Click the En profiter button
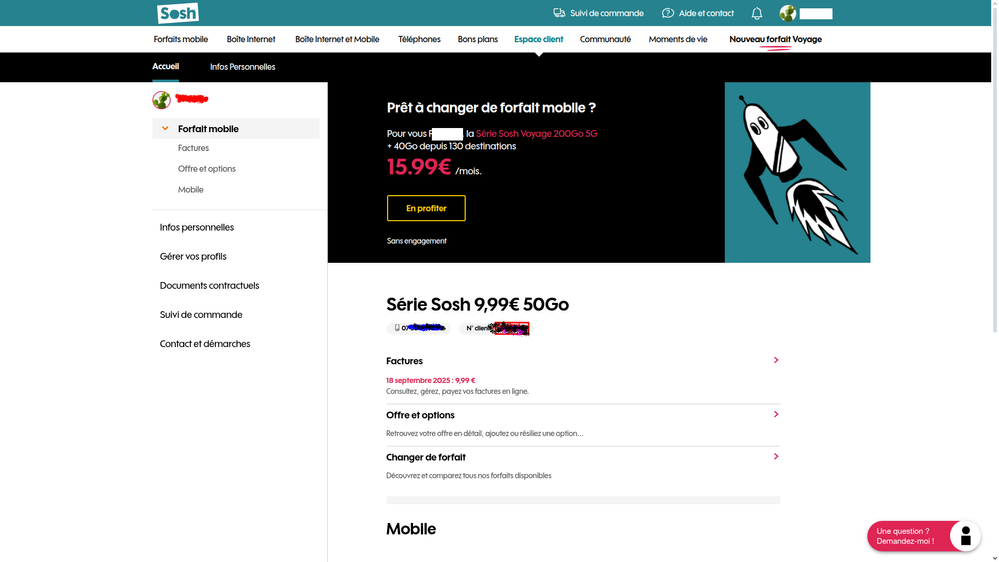 pyautogui.click(x=426, y=208)
